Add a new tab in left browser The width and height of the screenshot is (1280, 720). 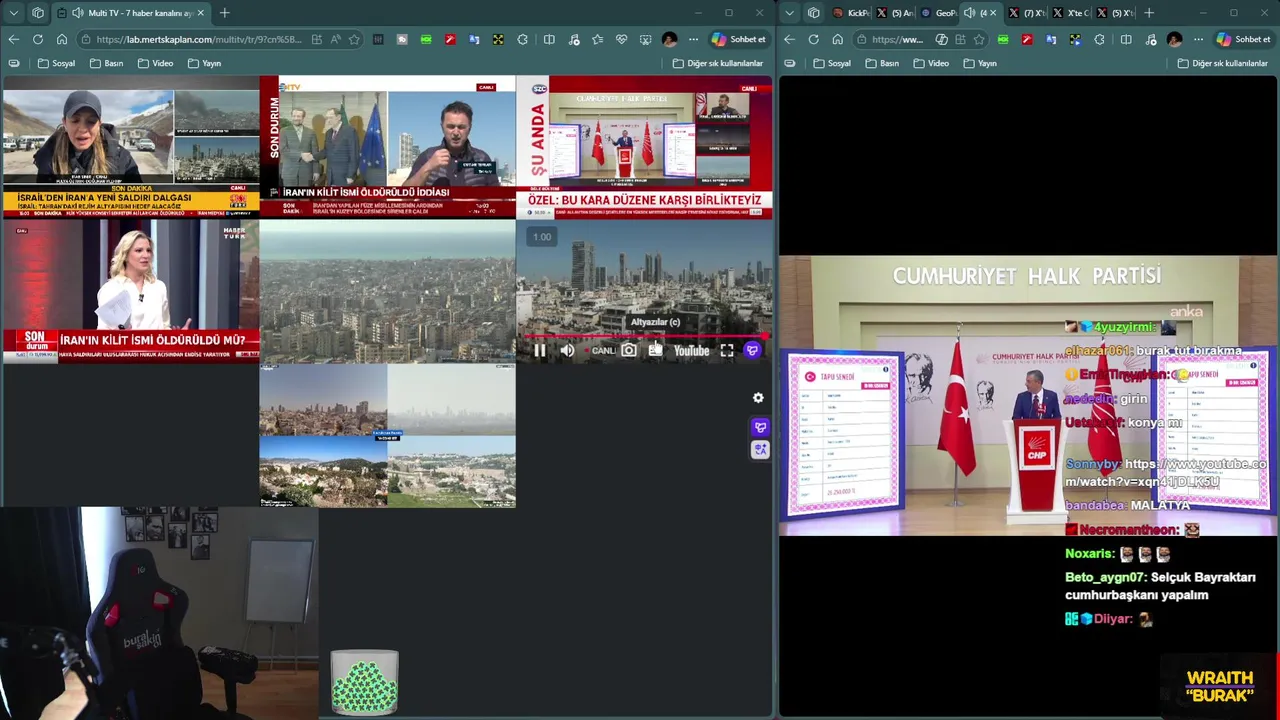coord(224,13)
